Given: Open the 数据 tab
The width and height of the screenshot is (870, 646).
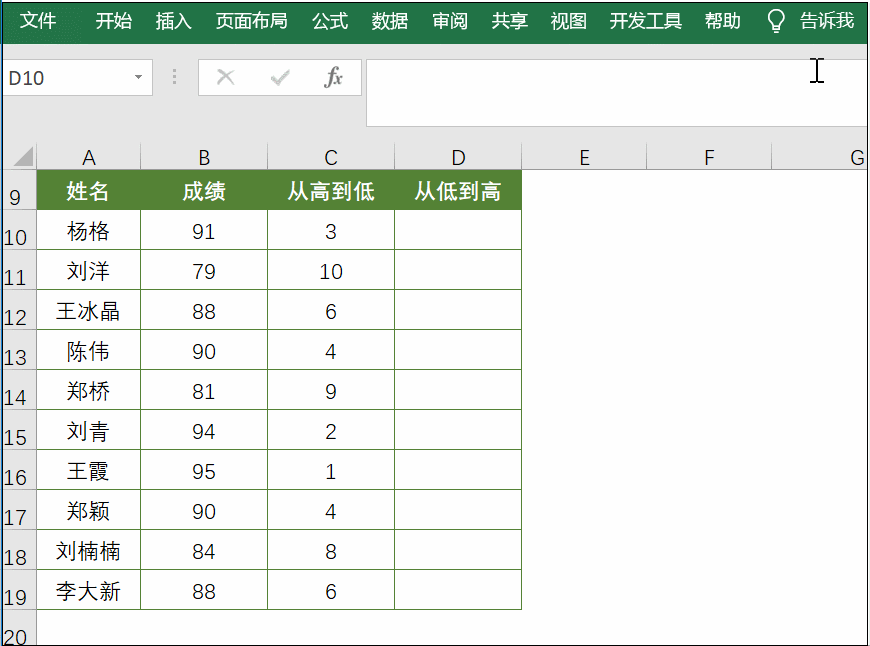Looking at the screenshot, I should click(390, 21).
